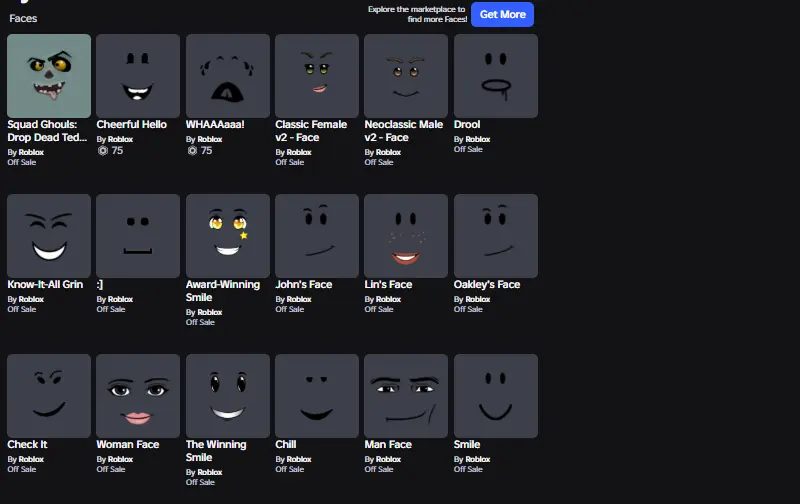Click the Roblox creator link under Drool
The height and width of the screenshot is (504, 800).
[x=478, y=139]
